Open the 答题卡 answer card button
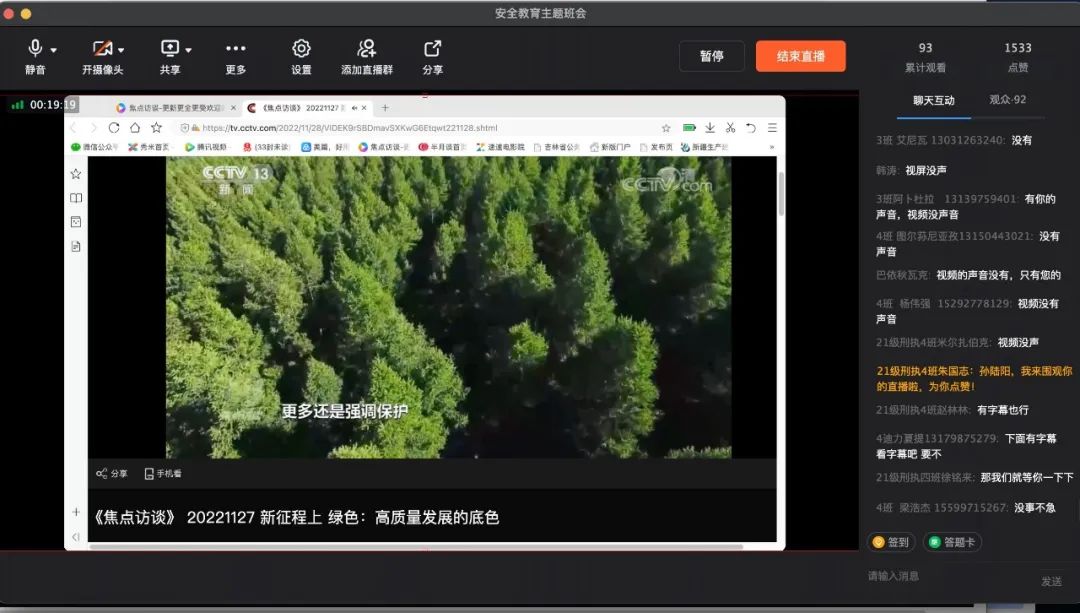 [952, 542]
